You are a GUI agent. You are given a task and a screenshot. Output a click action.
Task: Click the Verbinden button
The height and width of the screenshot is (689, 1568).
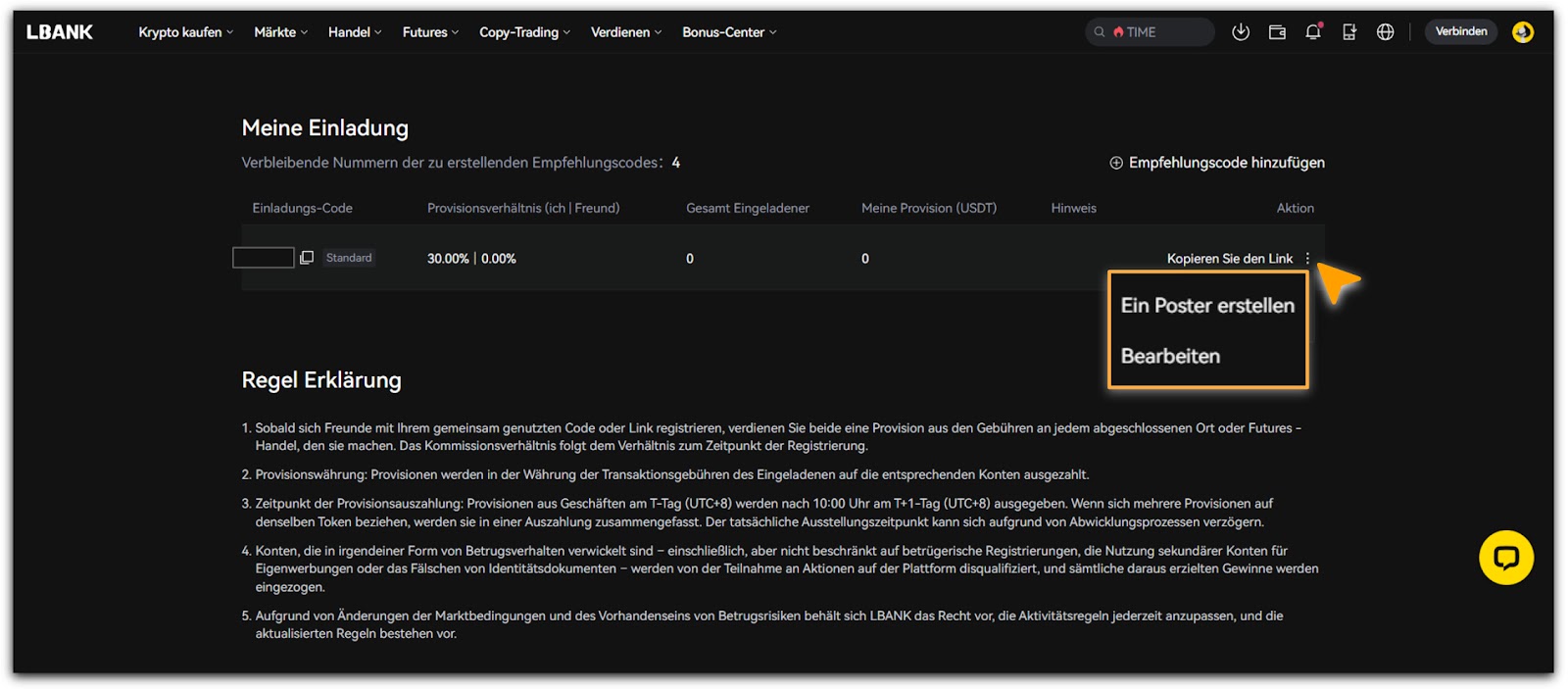point(1460,32)
